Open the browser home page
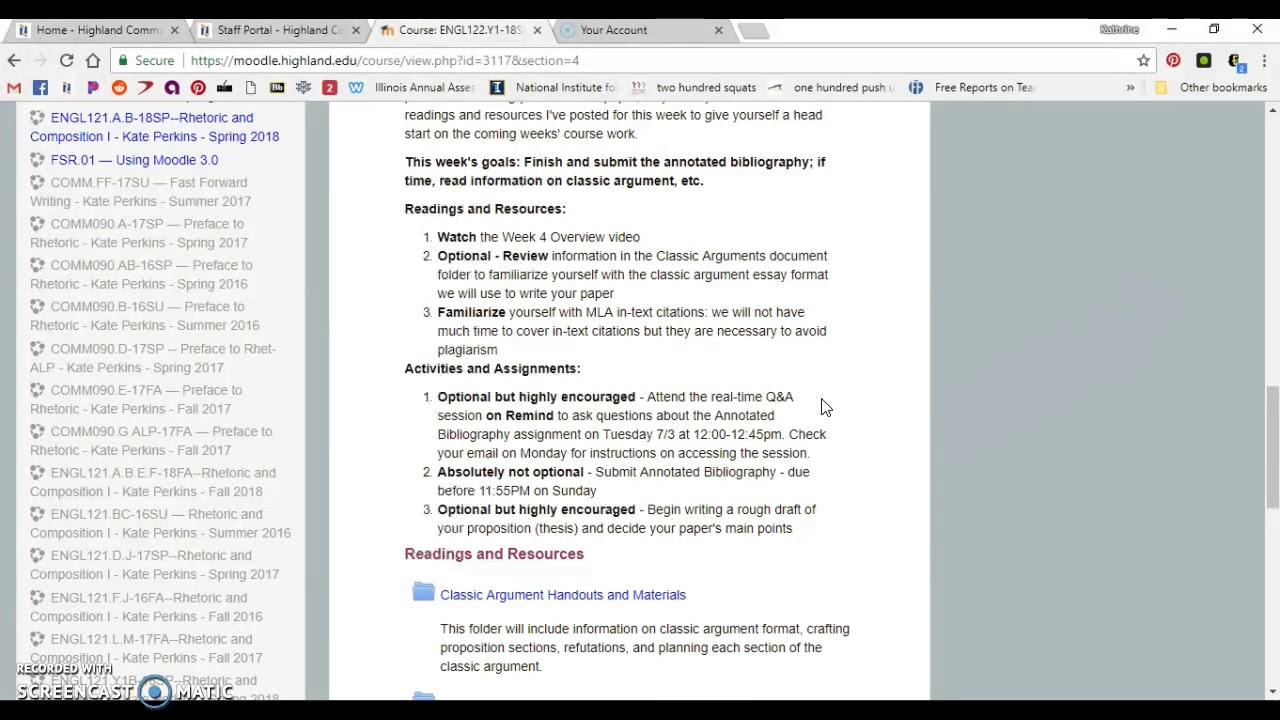The width and height of the screenshot is (1280, 720). coord(93,61)
